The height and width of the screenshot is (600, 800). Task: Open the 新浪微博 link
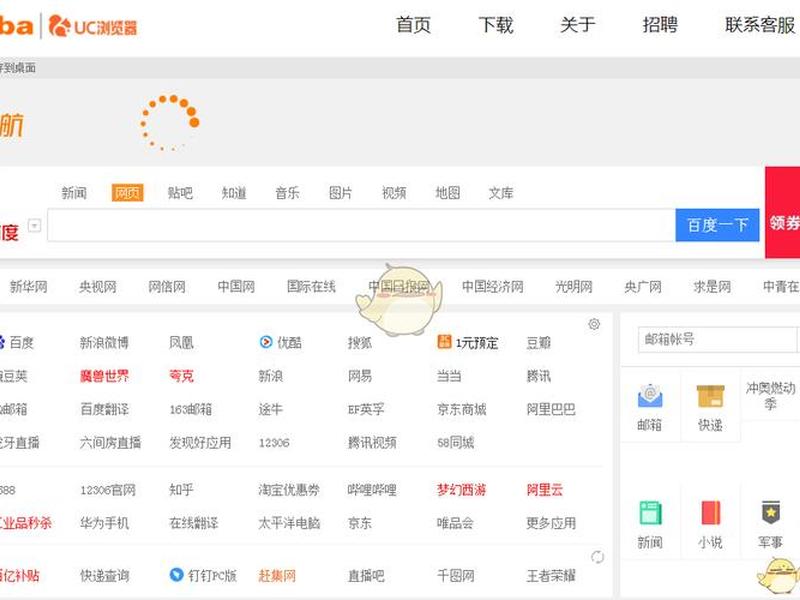click(104, 342)
